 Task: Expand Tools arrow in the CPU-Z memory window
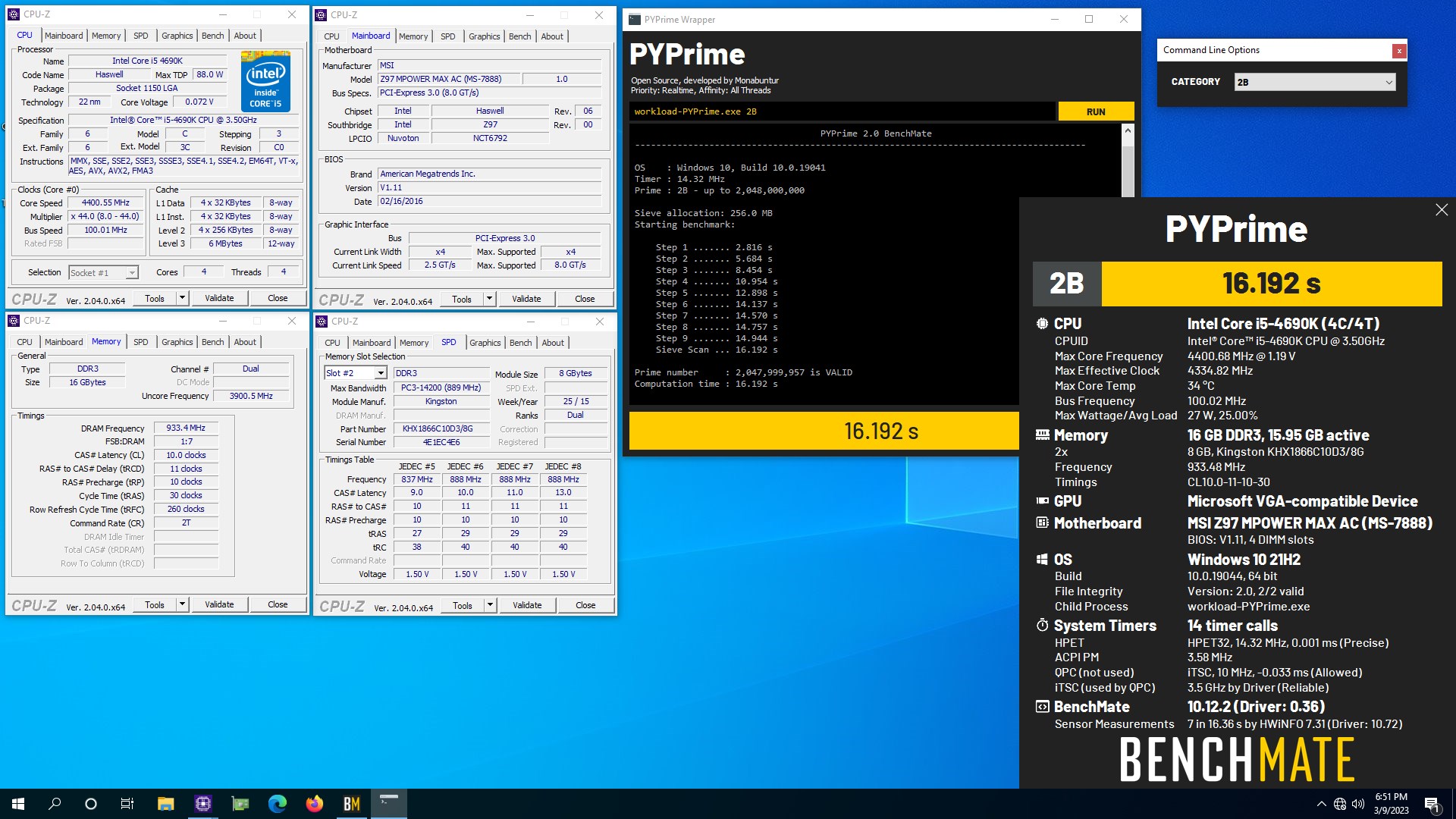[182, 604]
